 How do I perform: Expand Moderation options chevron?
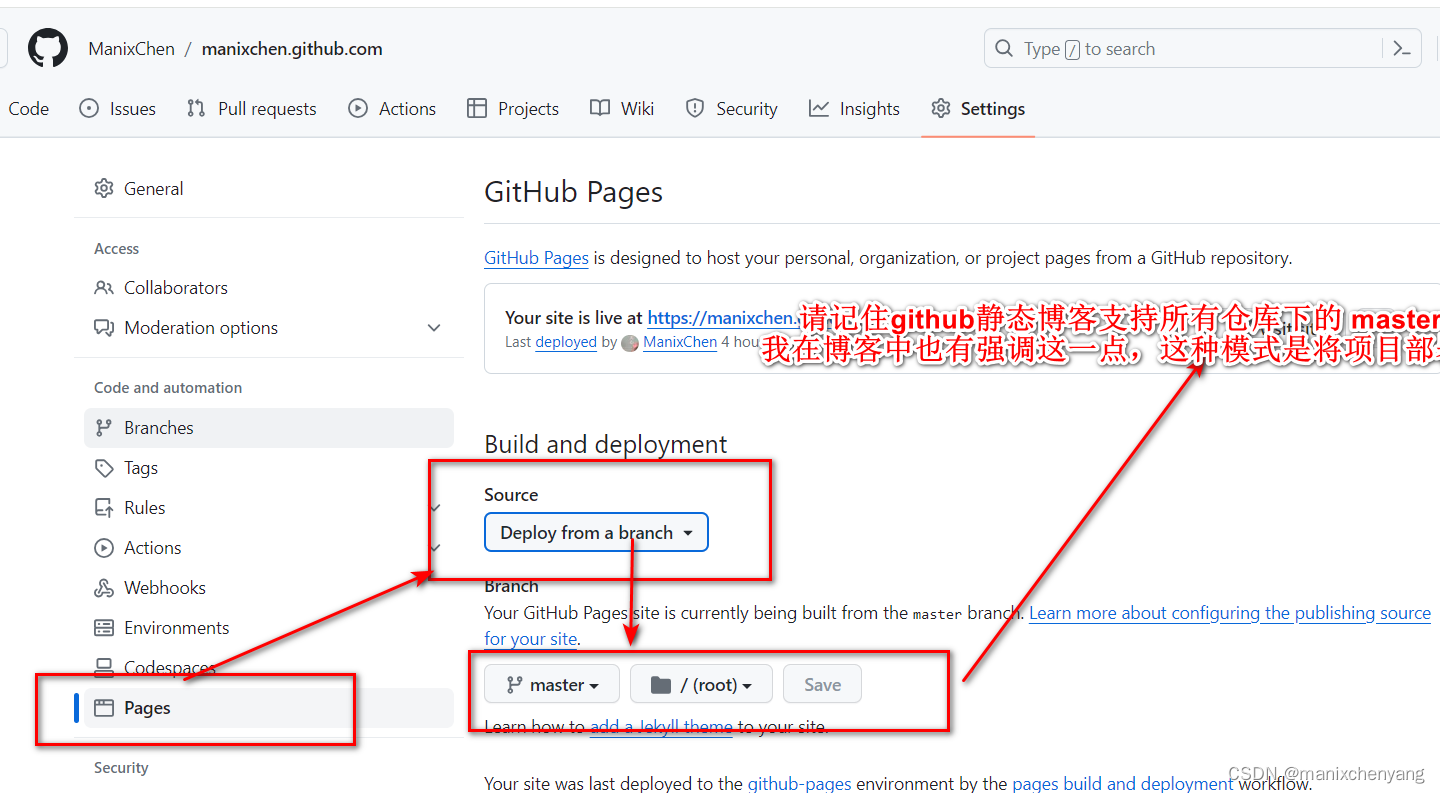coord(434,328)
